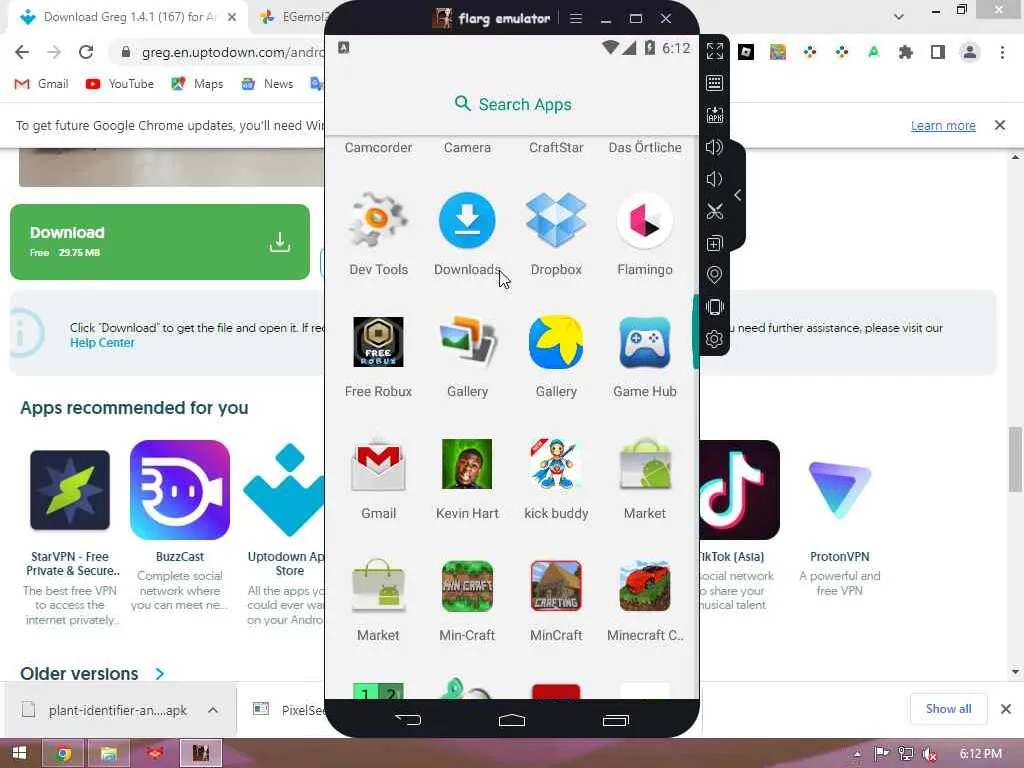Open the Gmail app in the emulator

[x=378, y=479]
